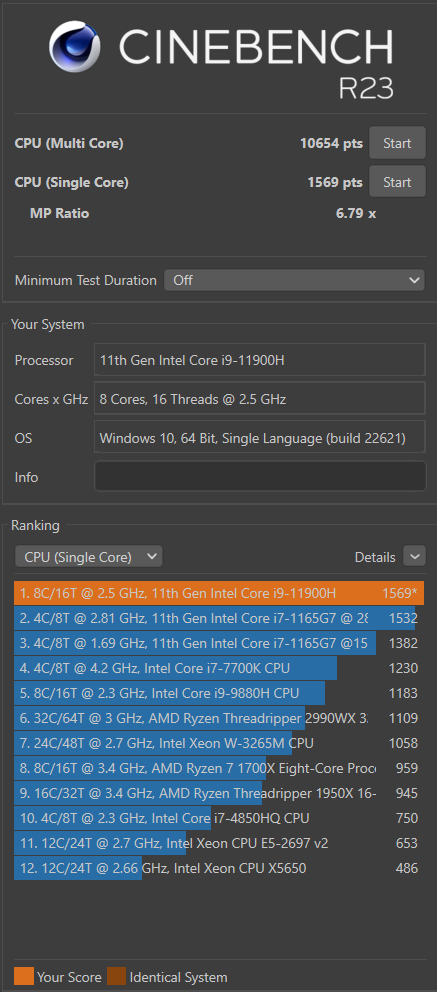Select the Intel Core i7-7700K ranking row
Image resolution: width=437 pixels, height=992 pixels.
219,668
